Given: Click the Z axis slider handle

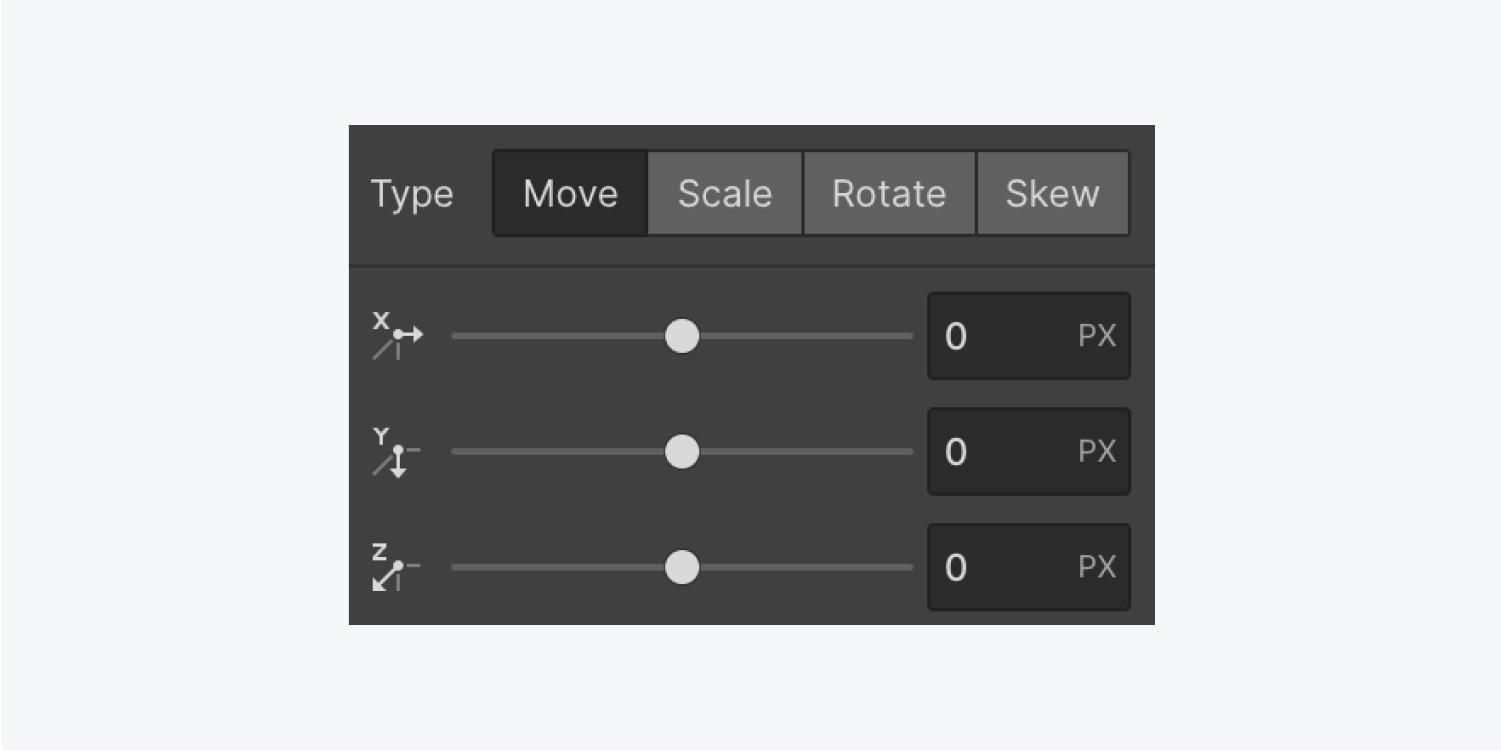Looking at the screenshot, I should click(682, 567).
